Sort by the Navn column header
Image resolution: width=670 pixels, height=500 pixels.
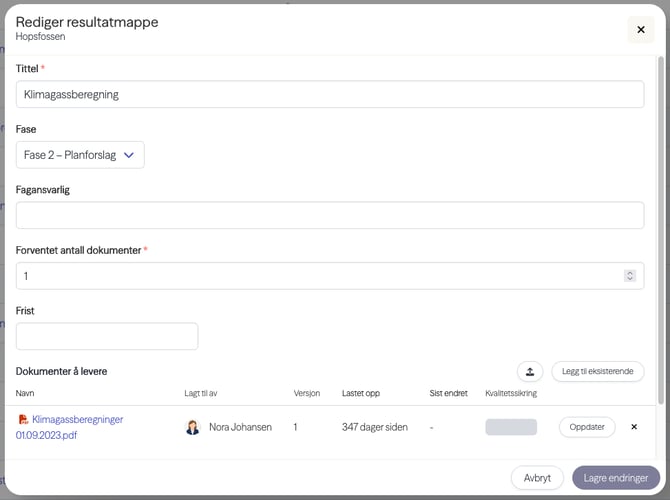25,394
